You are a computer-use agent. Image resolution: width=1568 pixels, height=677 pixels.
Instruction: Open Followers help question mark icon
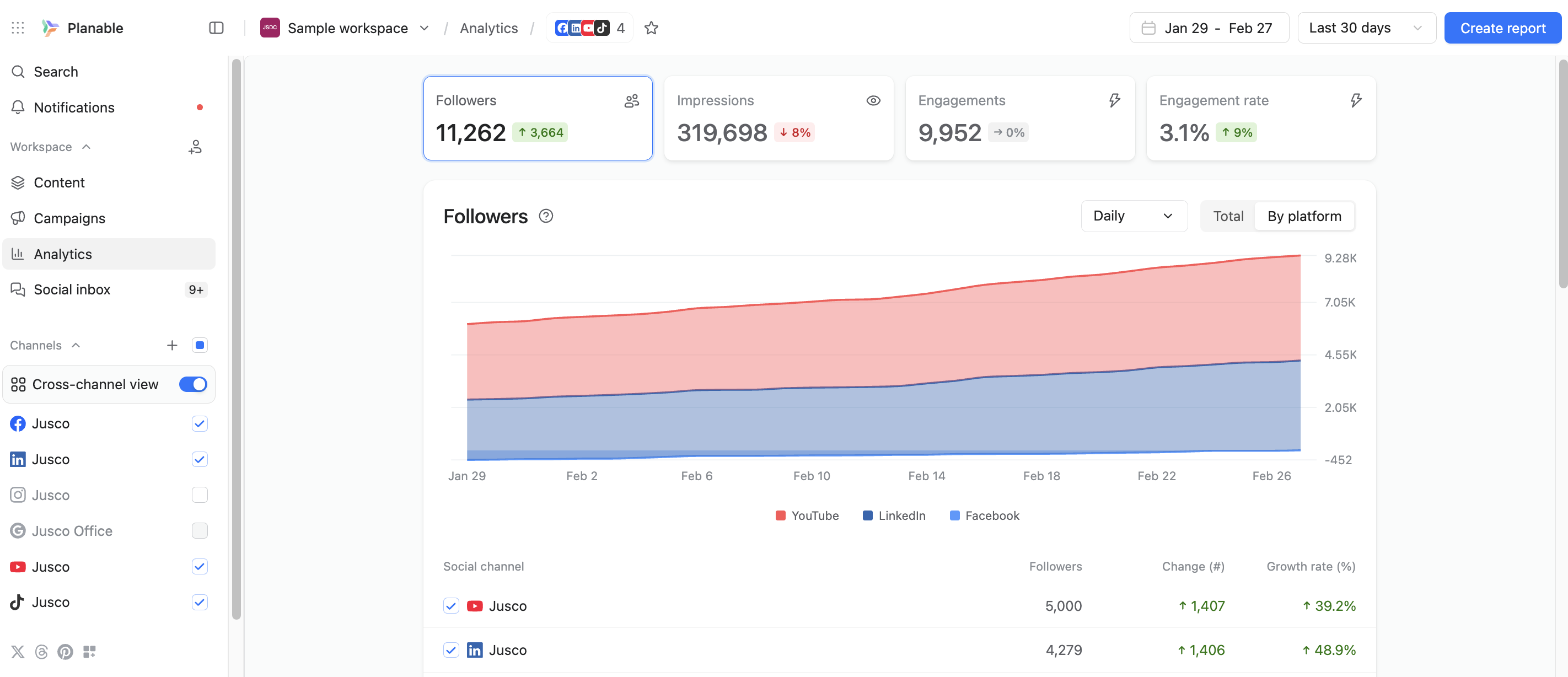coord(546,216)
